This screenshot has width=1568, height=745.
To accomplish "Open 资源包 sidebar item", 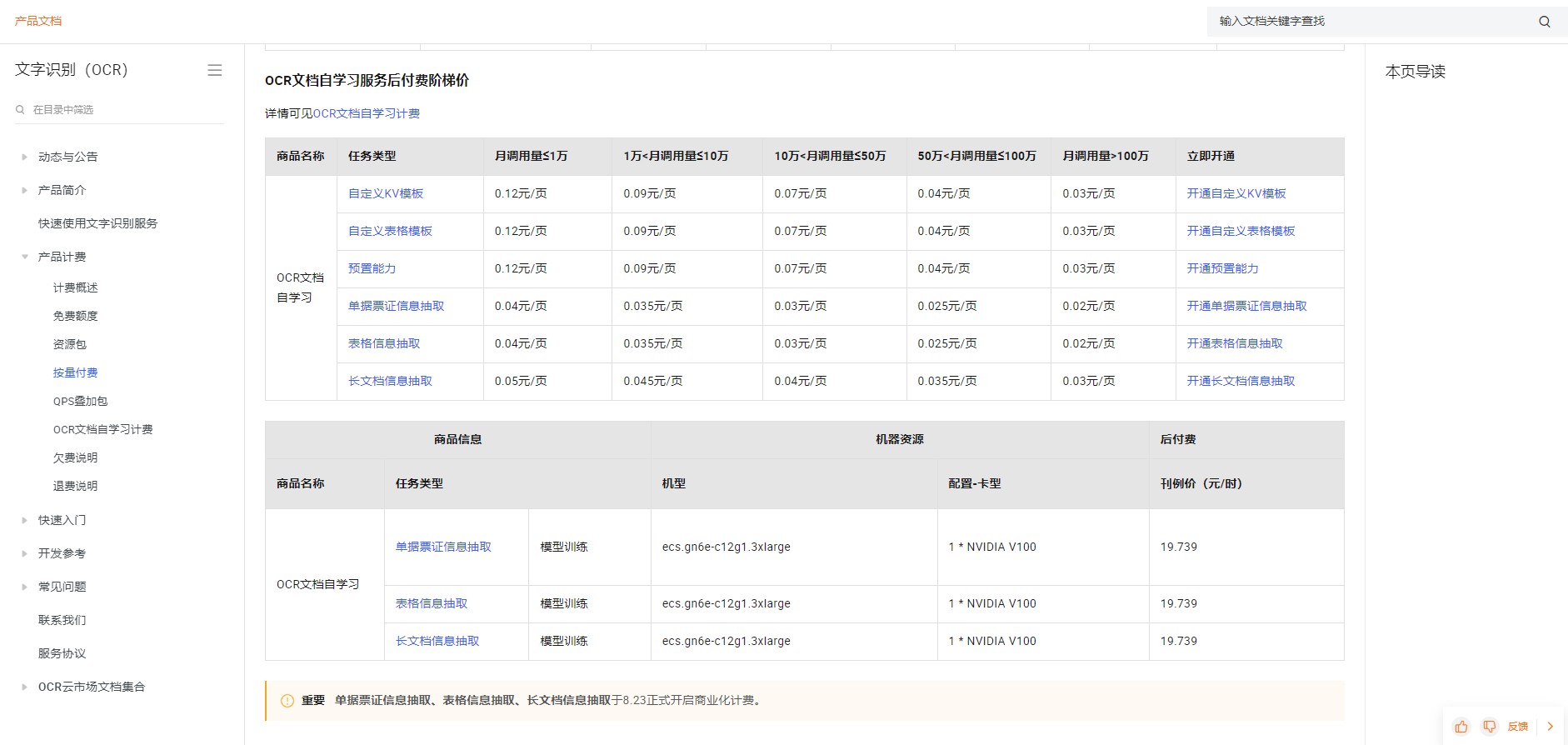I will tap(69, 344).
